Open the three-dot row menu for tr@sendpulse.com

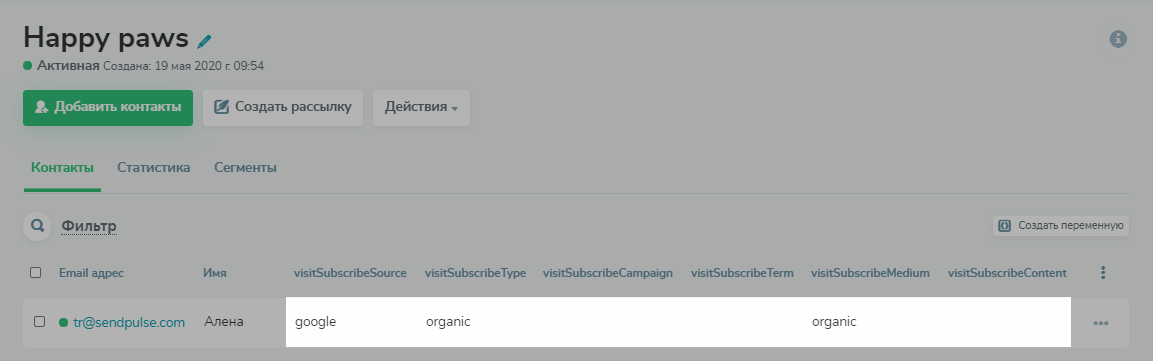point(1100,323)
